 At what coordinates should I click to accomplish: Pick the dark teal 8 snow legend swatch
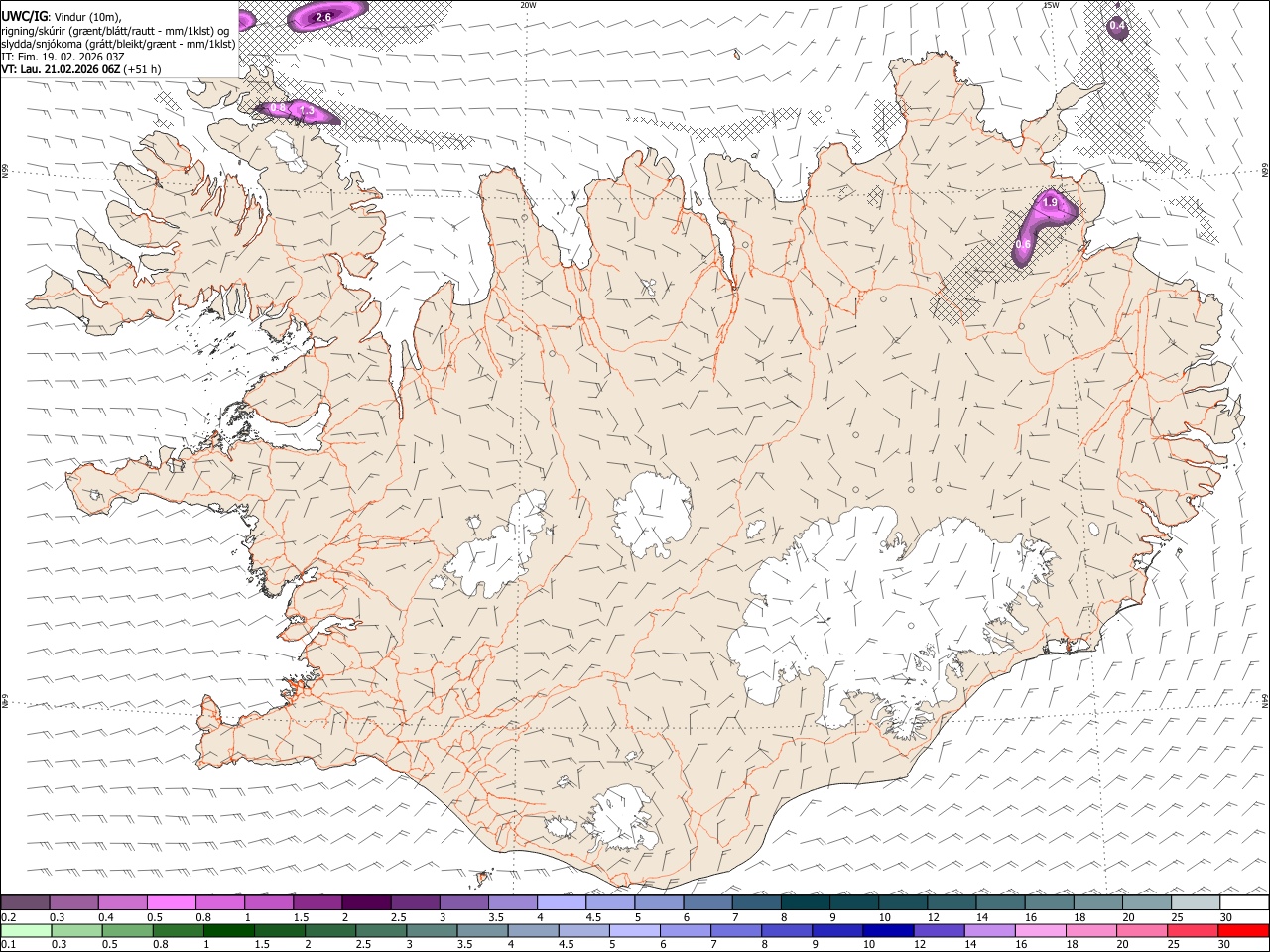pyautogui.click(x=804, y=903)
